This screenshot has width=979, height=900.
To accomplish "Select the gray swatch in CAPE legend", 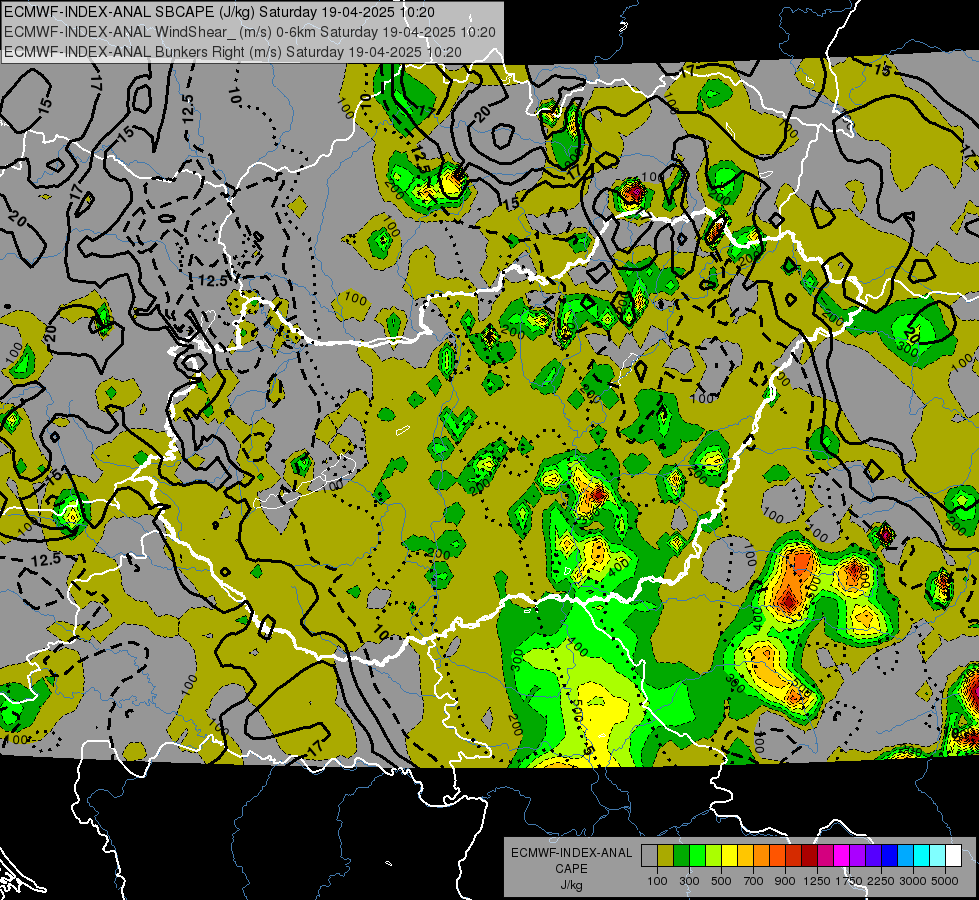I will (x=649, y=856).
